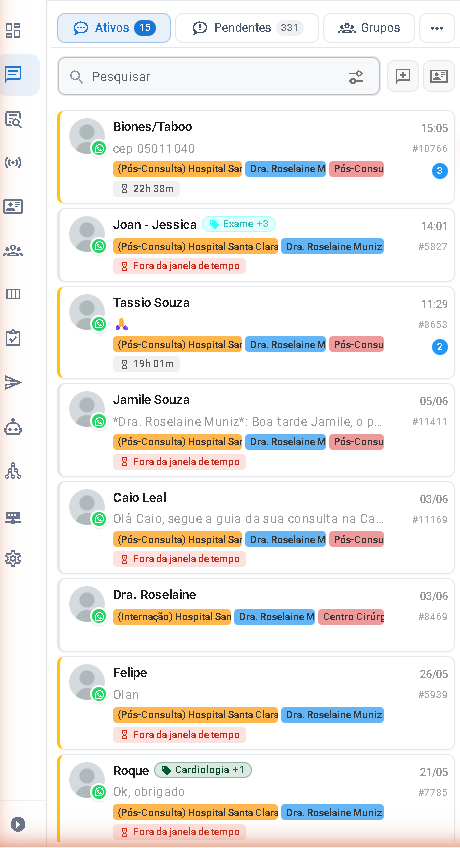Click message preview 'Olan'

click(126, 694)
